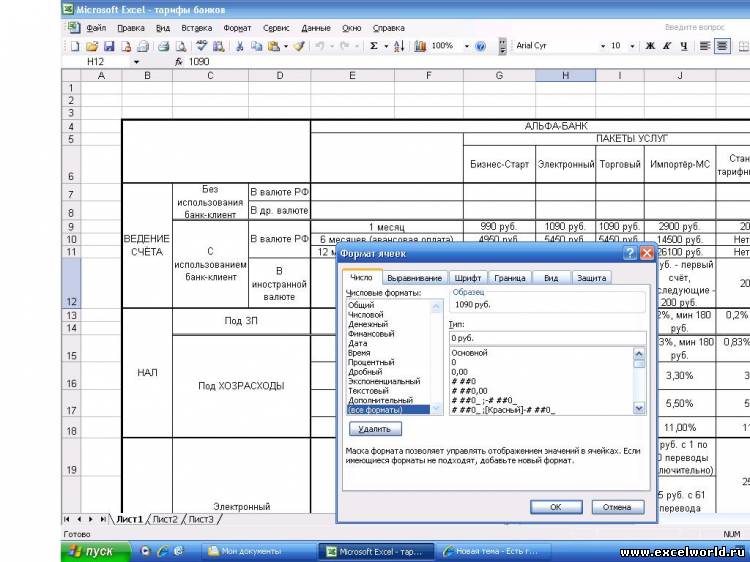Switch to the Защита tab
Image resolution: width=750 pixels, height=562 pixels.
click(591, 278)
